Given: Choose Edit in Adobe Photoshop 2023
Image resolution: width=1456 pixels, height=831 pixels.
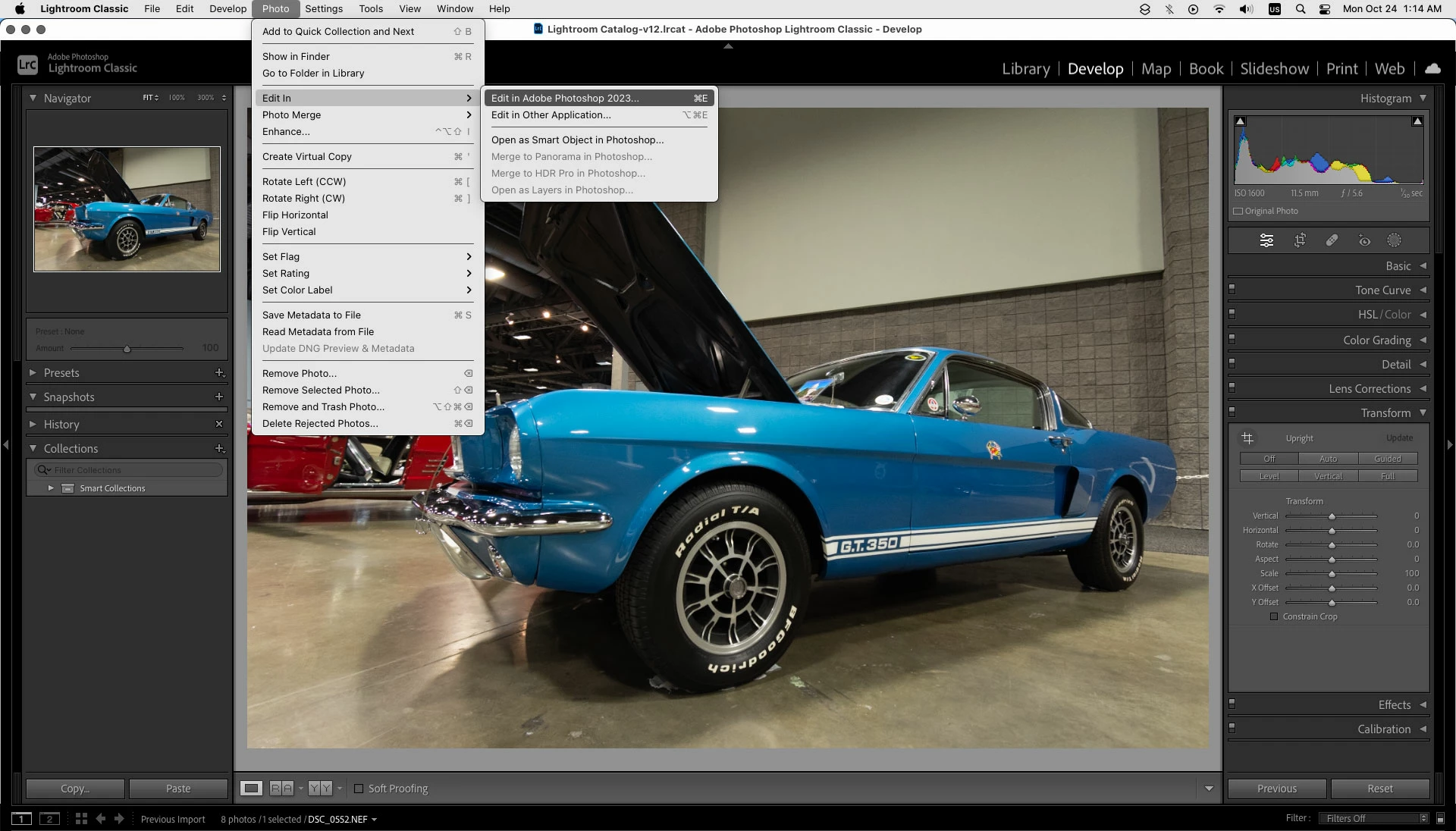Looking at the screenshot, I should 565,98.
